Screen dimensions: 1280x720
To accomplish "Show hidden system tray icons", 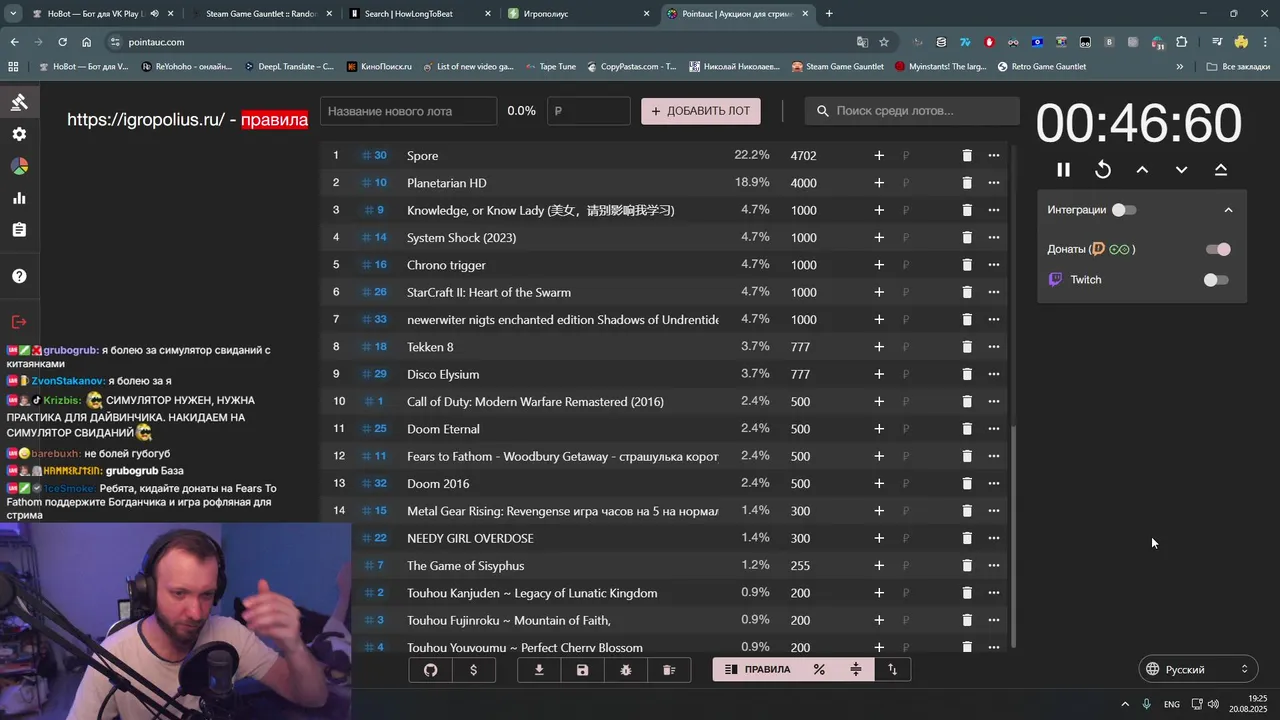I will 1125,704.
